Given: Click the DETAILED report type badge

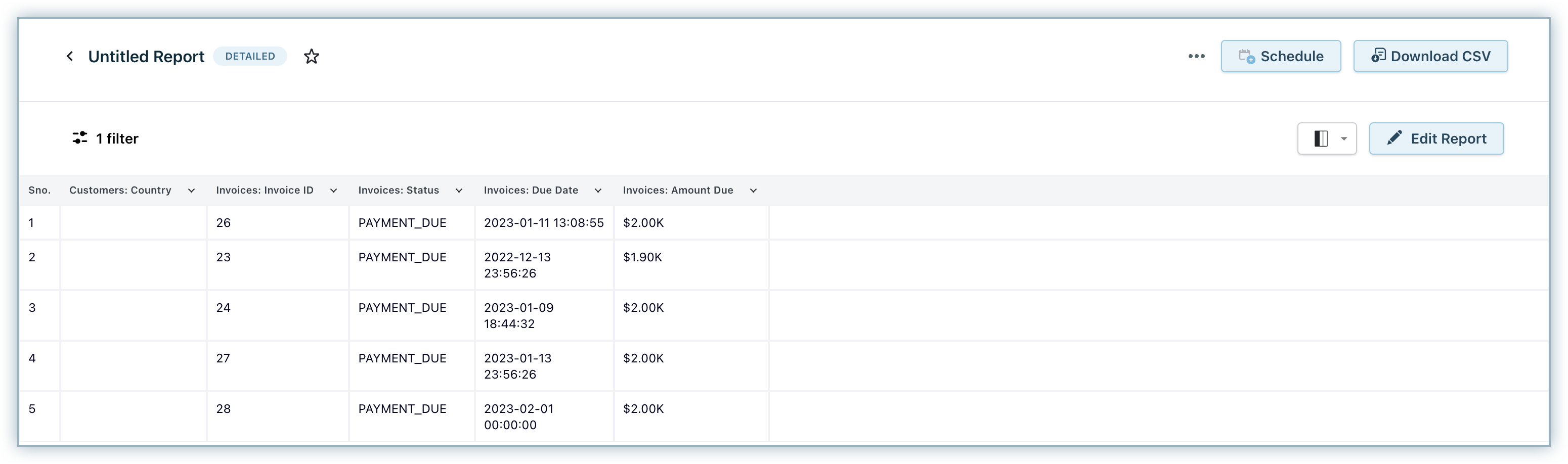Looking at the screenshot, I should [249, 57].
